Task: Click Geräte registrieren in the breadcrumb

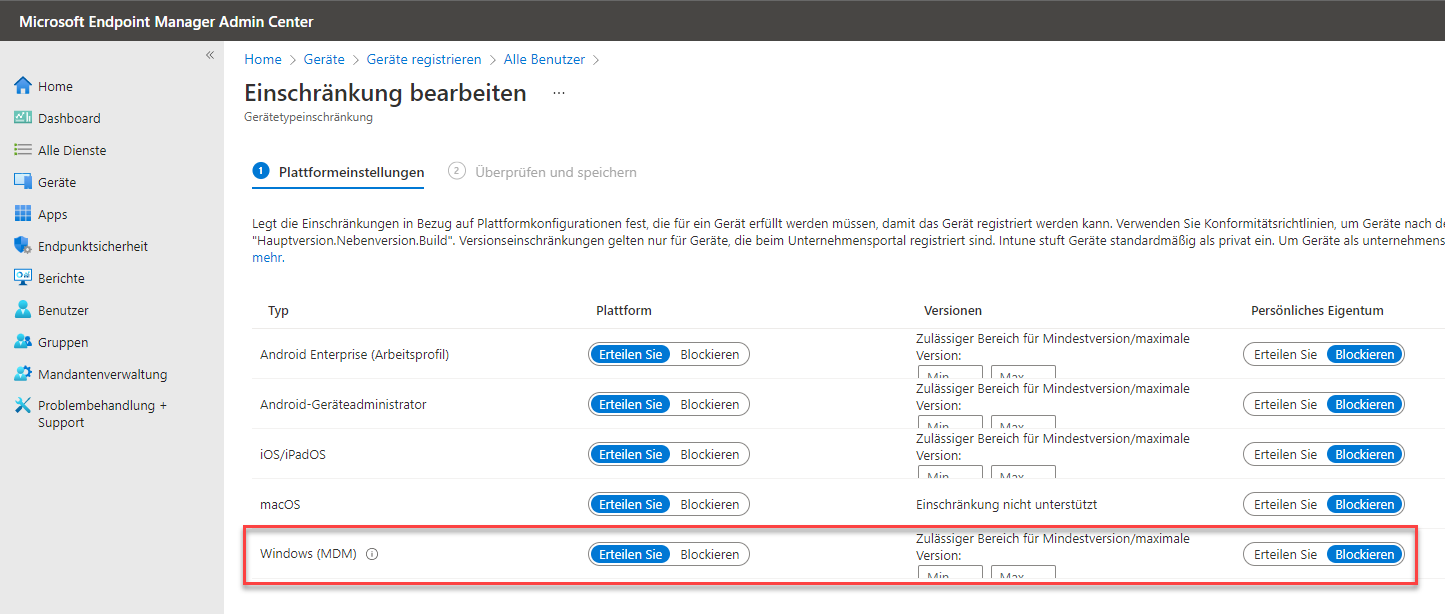Action: click(424, 60)
